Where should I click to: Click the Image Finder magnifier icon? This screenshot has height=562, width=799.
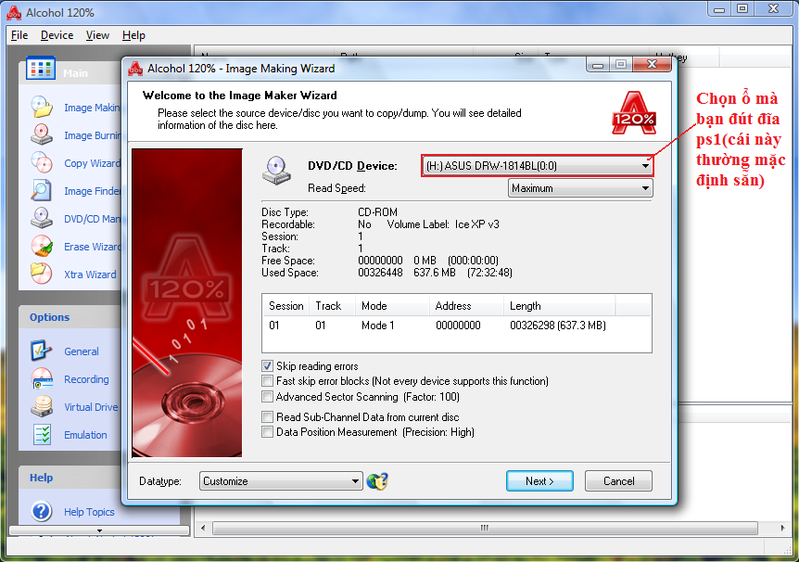(41, 191)
